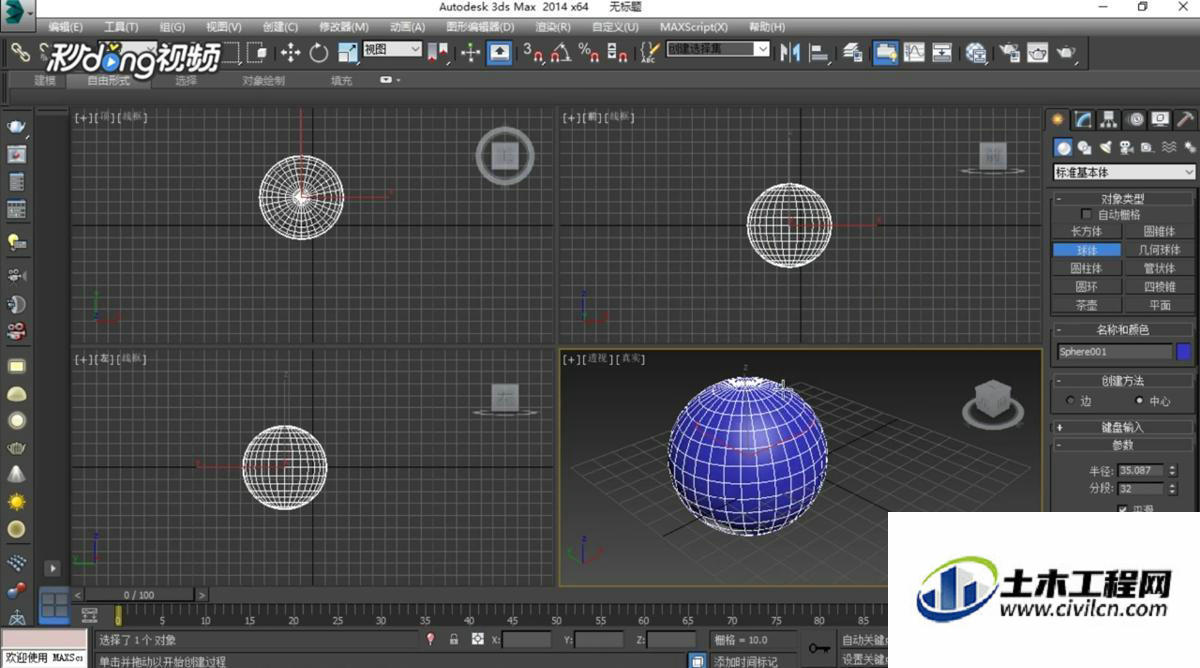Open the Render Setup teapot icon
The width and height of the screenshot is (1200, 668).
[x=1010, y=52]
